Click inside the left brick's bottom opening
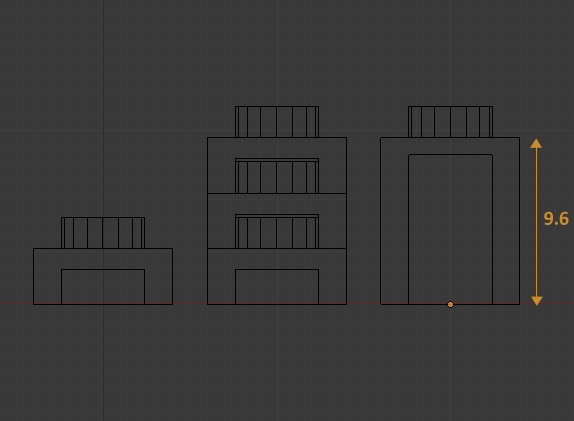Viewport: 574px width, 421px height. (x=103, y=287)
